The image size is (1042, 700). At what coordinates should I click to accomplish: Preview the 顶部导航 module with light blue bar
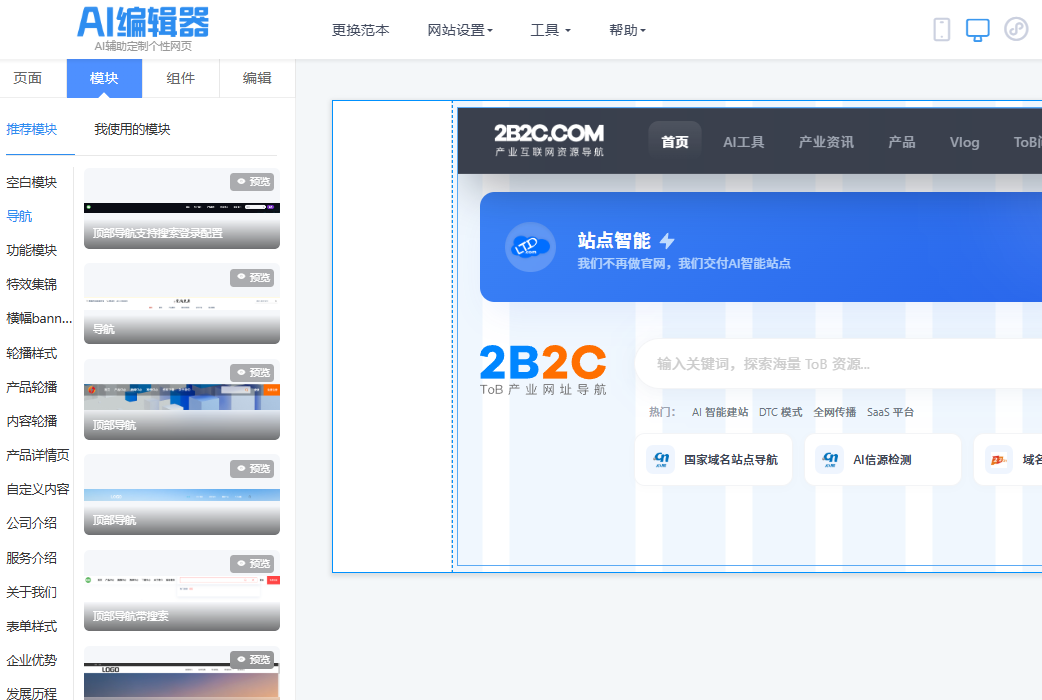pos(252,469)
